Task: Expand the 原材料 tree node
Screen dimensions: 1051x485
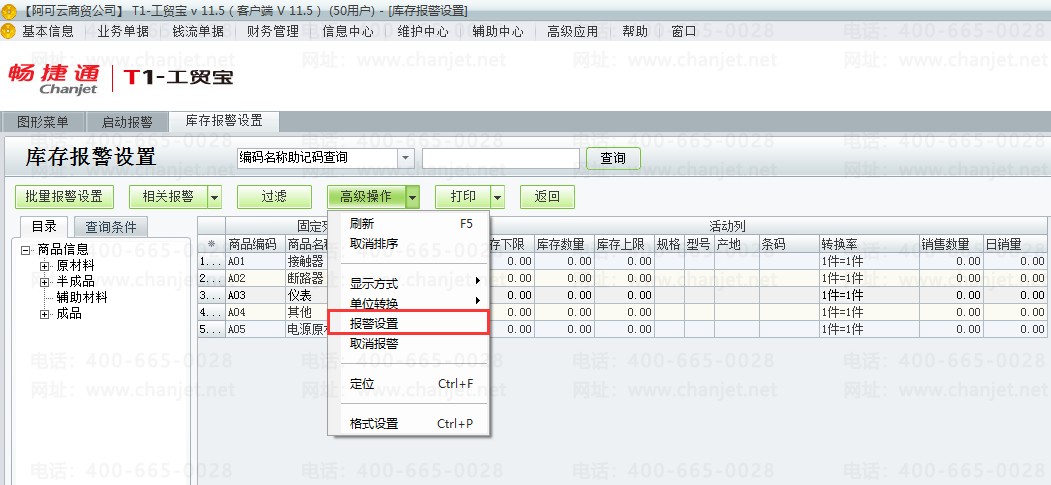Action: click(x=45, y=266)
